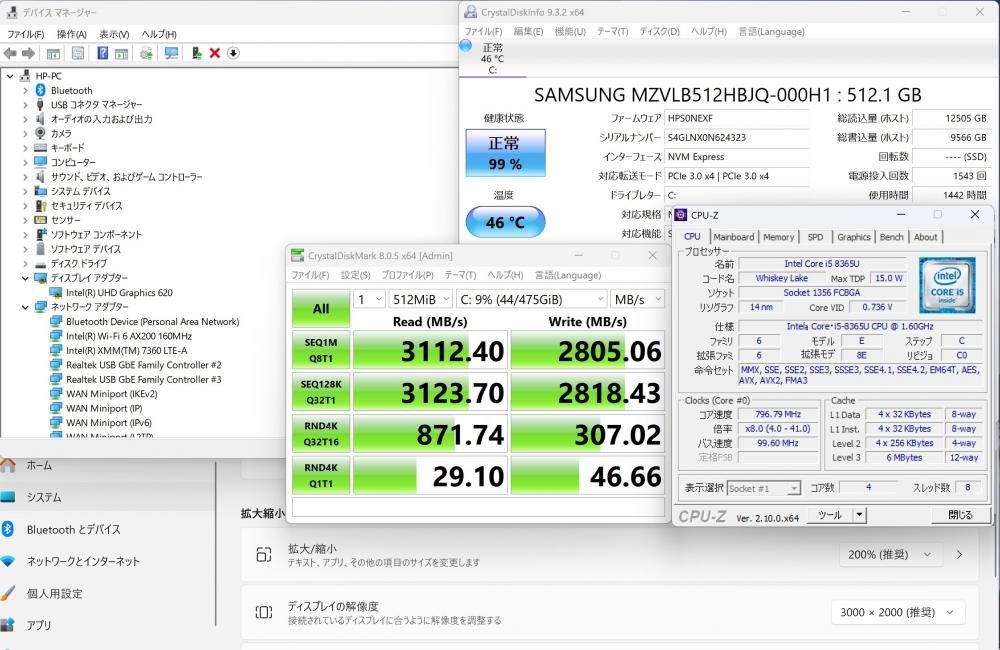
Task: Click the black down-arrow disable device icon
Action: 233,54
